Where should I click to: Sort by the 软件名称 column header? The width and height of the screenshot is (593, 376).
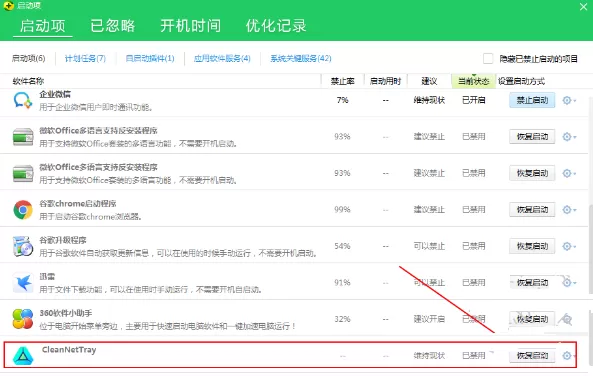pos(28,81)
